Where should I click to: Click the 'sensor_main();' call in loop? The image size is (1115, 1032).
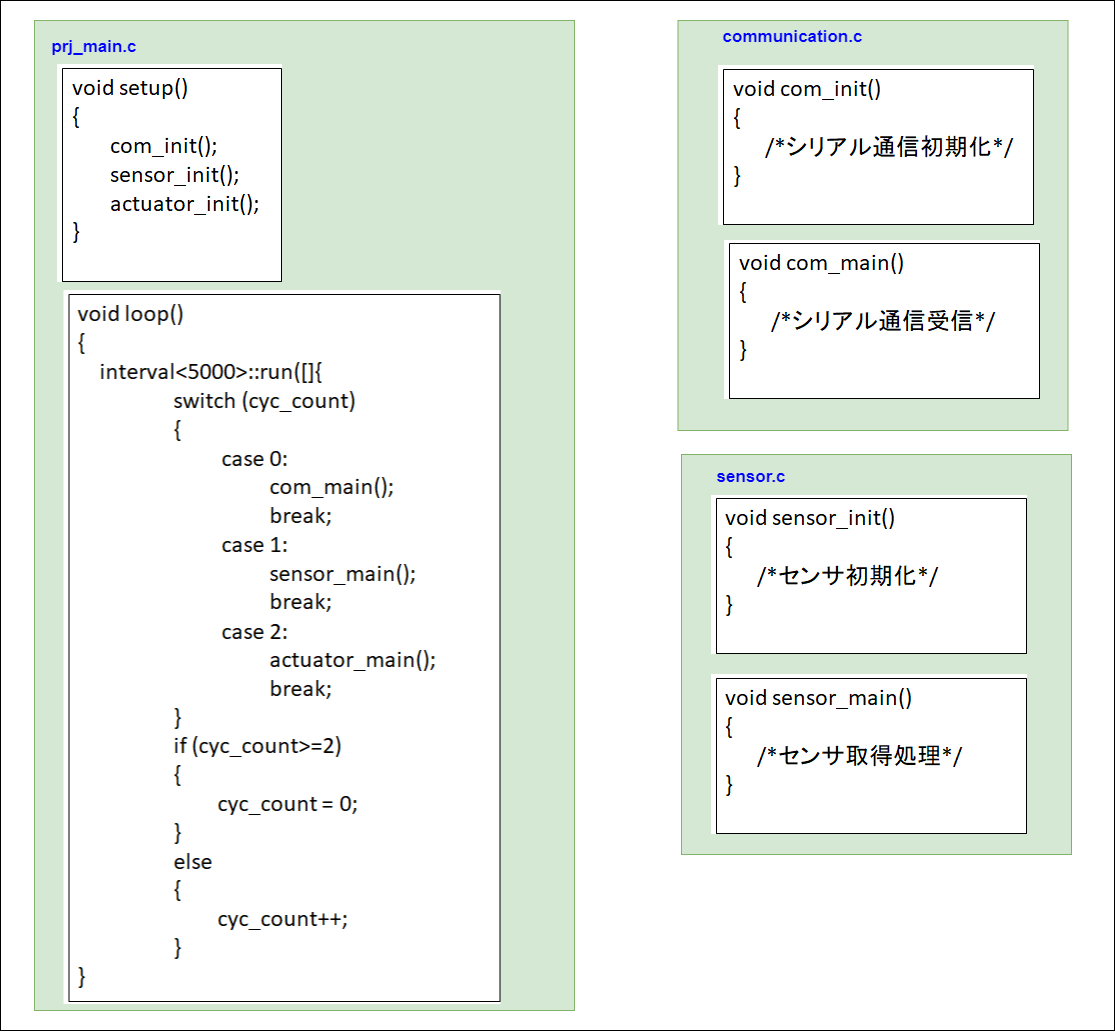(343, 574)
